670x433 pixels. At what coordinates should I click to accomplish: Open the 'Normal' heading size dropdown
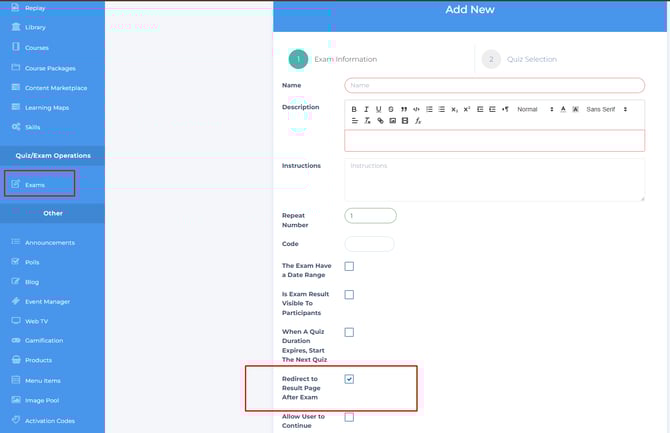[x=534, y=109]
